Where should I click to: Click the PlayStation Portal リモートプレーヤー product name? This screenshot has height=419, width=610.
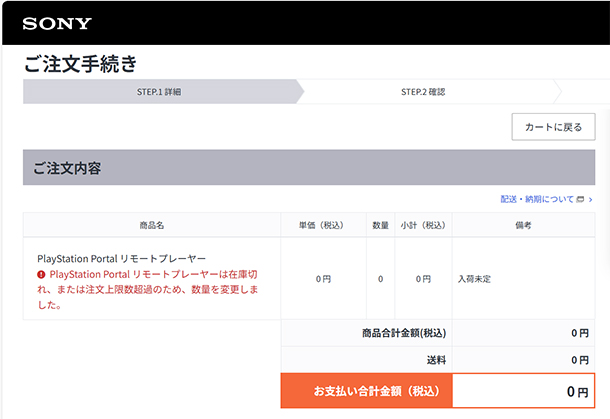121,259
